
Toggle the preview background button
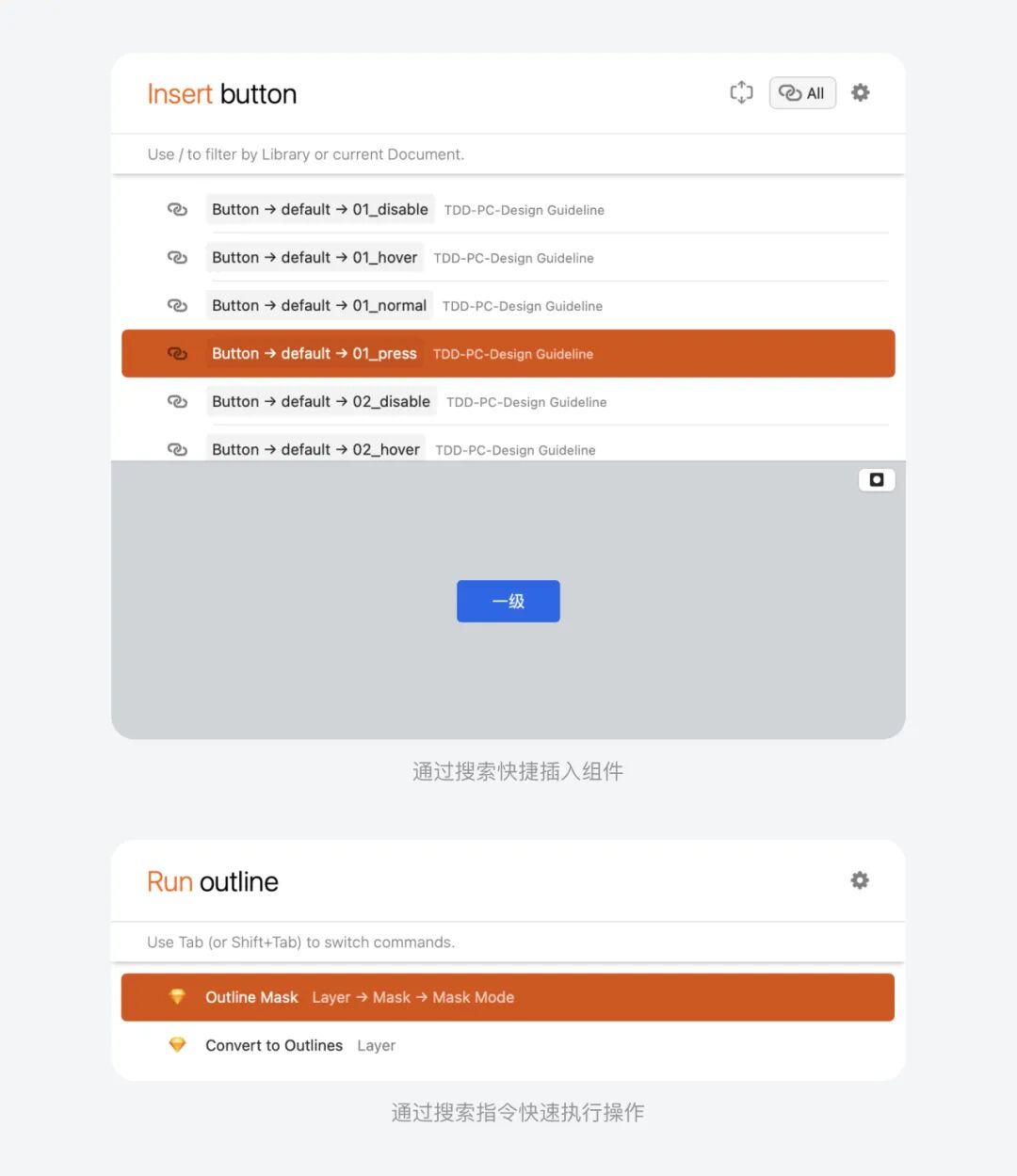[877, 480]
